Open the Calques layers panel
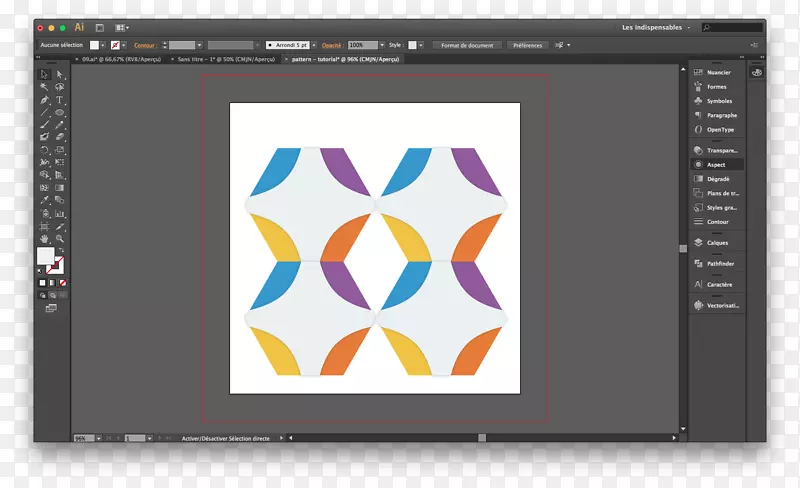Screen dimensions: 800x488 pos(718,243)
